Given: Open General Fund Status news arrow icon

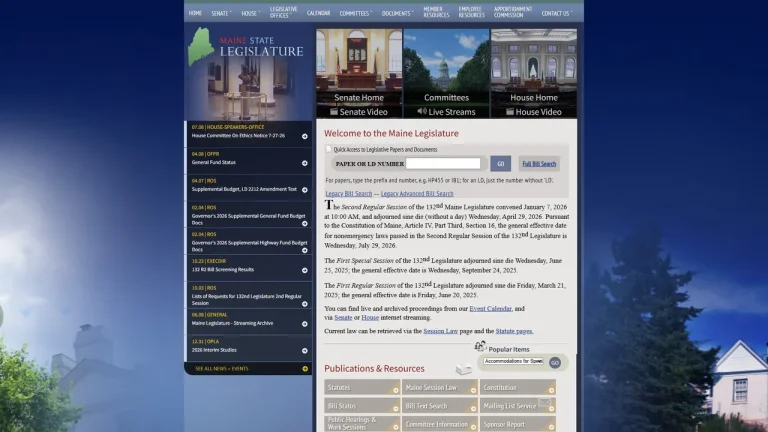Looking at the screenshot, I should pyautogui.click(x=305, y=163).
